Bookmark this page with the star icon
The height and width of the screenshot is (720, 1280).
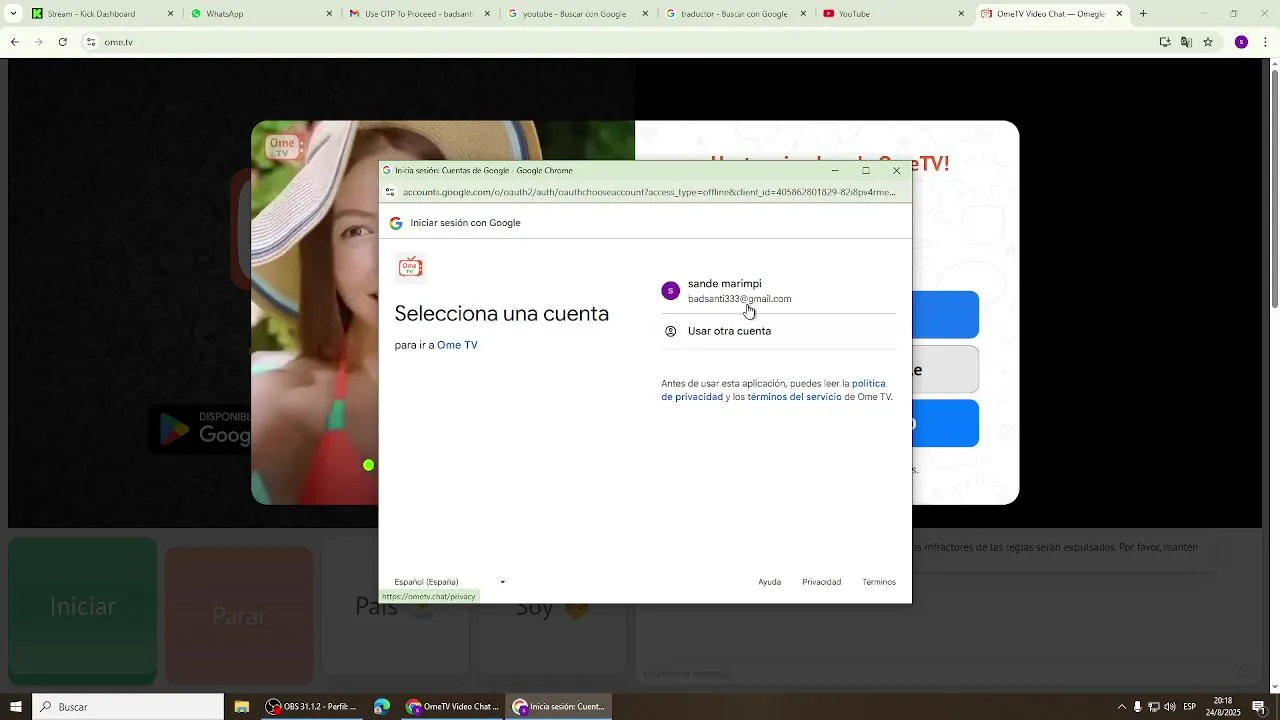[x=1208, y=42]
